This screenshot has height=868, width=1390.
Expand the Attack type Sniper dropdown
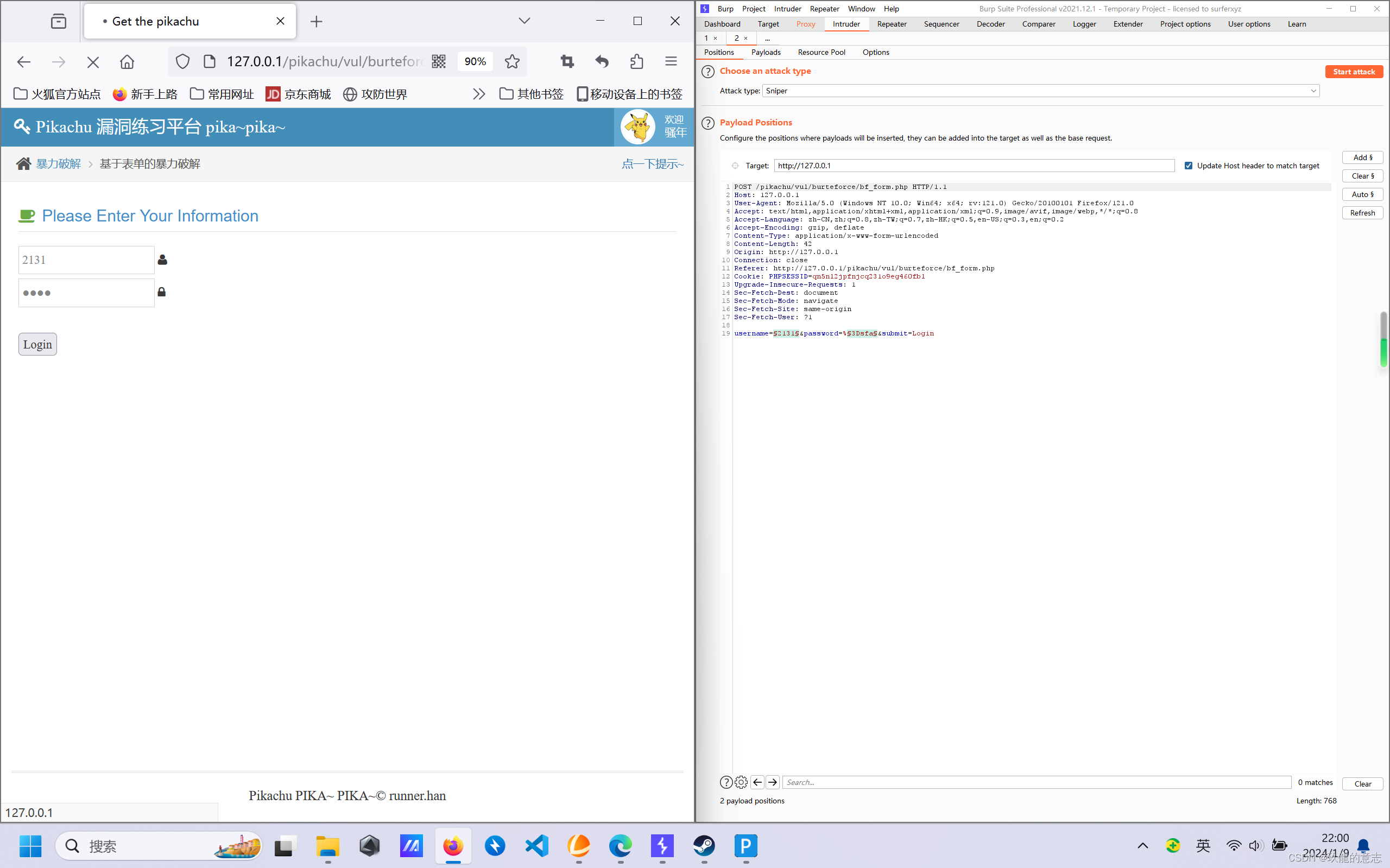[x=1040, y=91]
